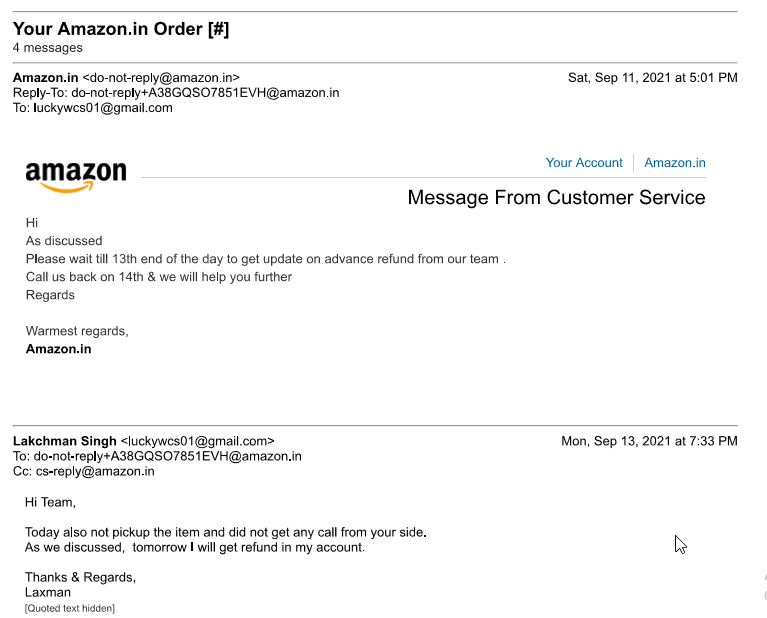Click the 4 messages count label

(x=48, y=48)
